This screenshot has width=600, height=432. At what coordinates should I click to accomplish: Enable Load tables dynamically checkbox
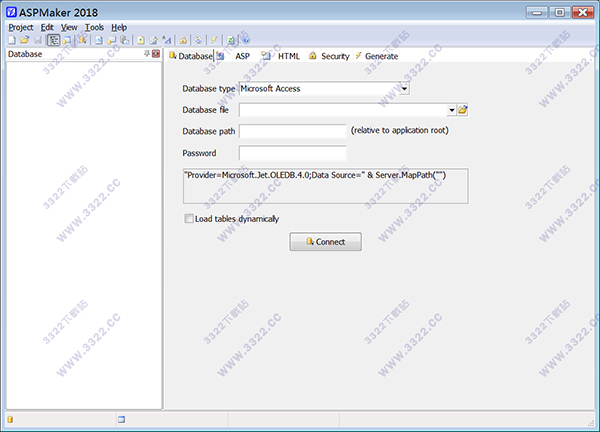point(189,218)
